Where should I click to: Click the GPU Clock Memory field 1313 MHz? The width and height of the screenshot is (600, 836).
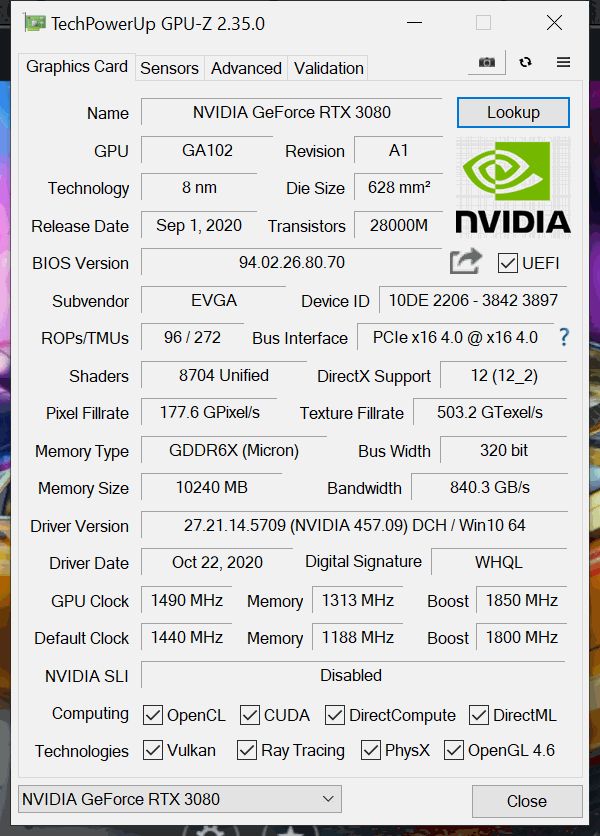358,600
